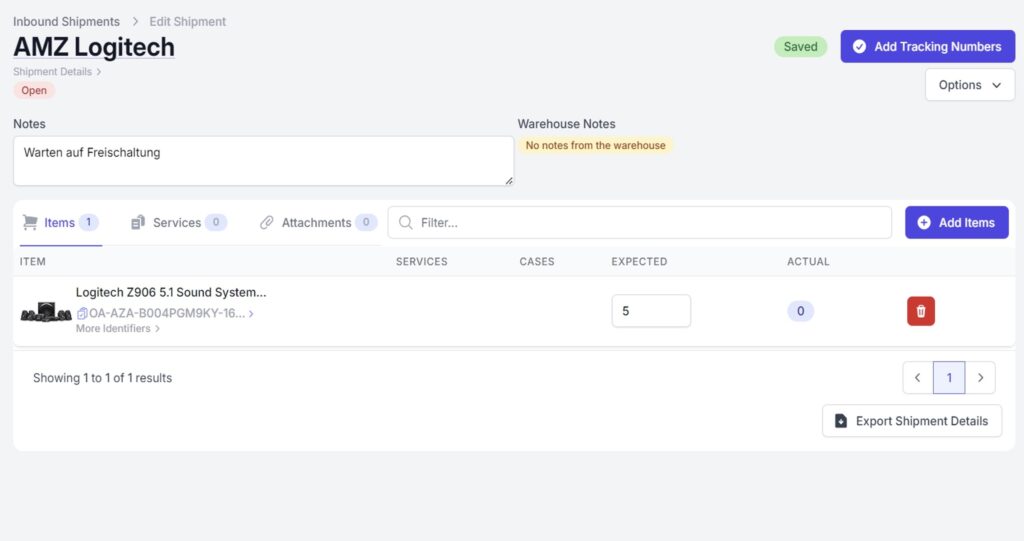This screenshot has width=1024, height=541.
Task: Go to the previous results page
Action: coord(918,378)
